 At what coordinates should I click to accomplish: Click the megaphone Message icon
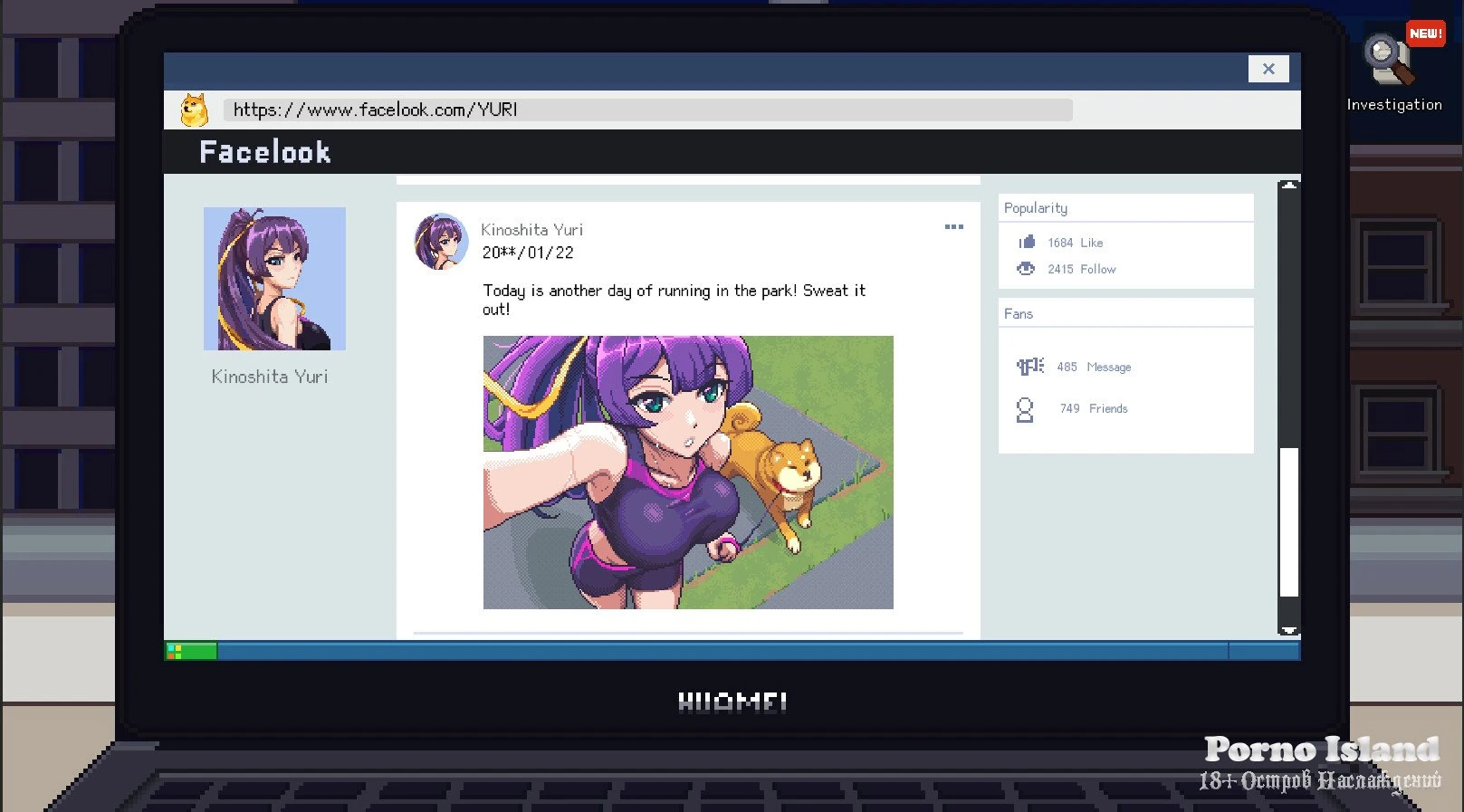1029,367
